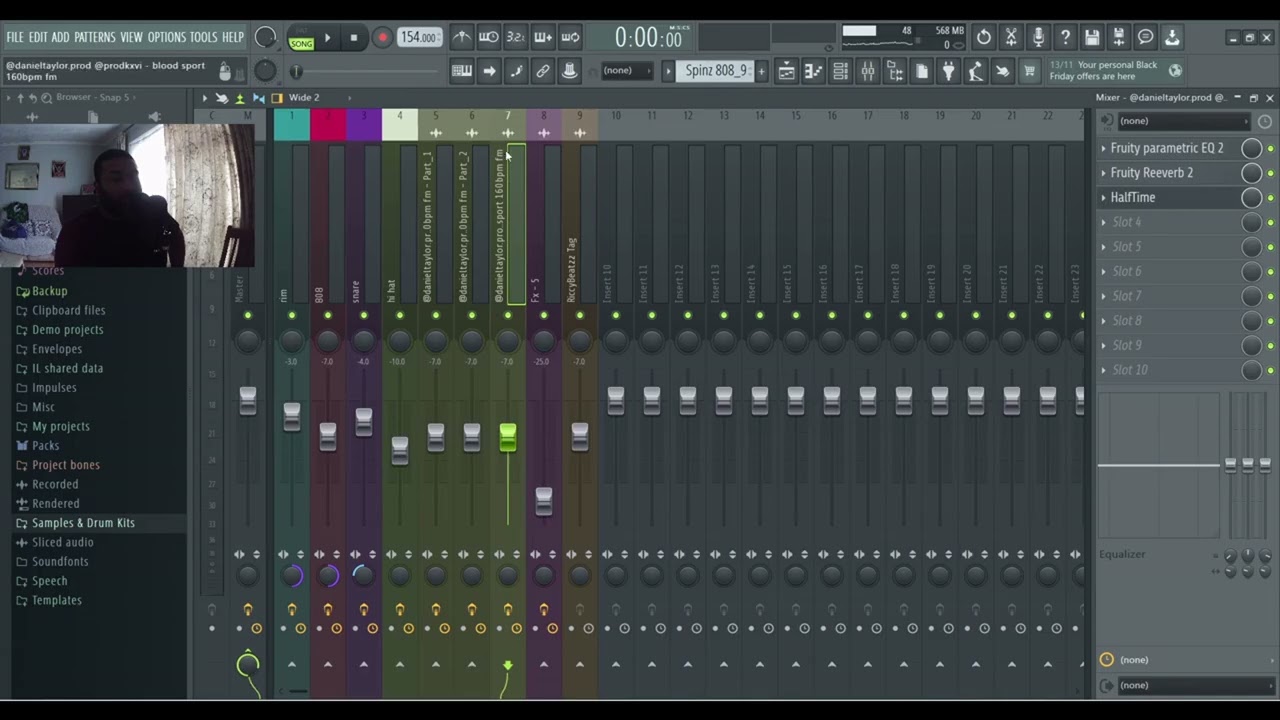The width and height of the screenshot is (1280, 720).
Task: Toggle Fruity parametric EQ 2 green enable light
Action: tap(1270, 148)
